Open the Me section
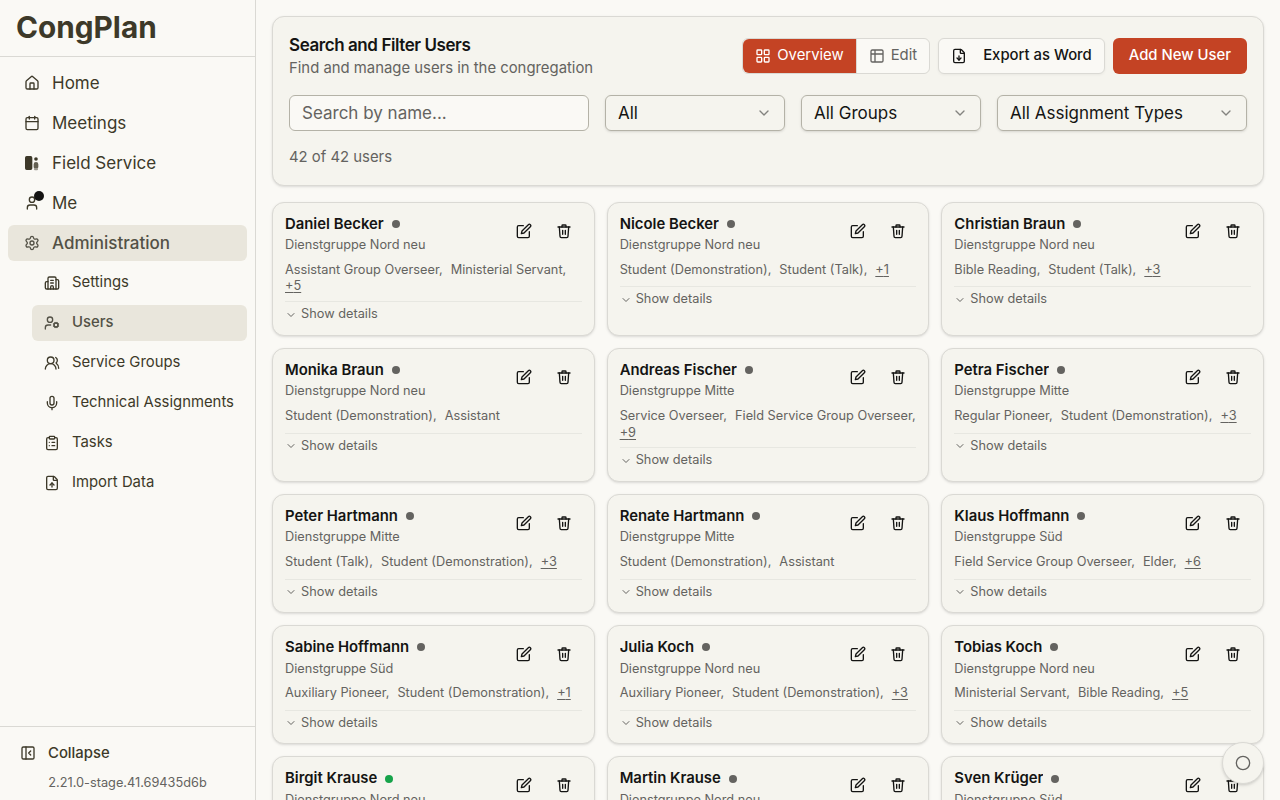The height and width of the screenshot is (800, 1280). [x=127, y=203]
